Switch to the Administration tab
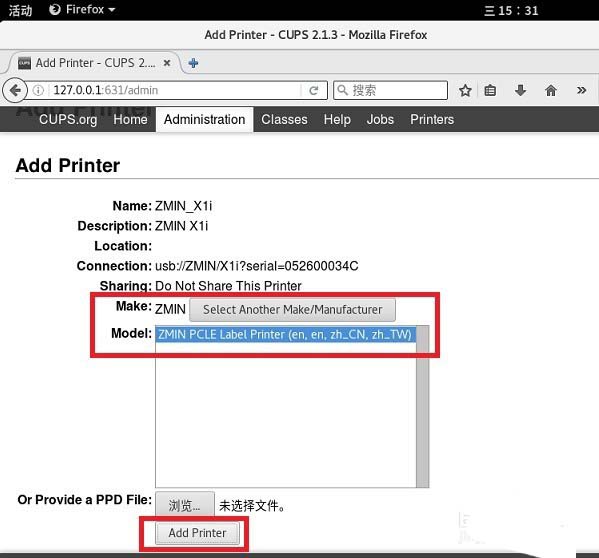The image size is (599, 558). (204, 120)
